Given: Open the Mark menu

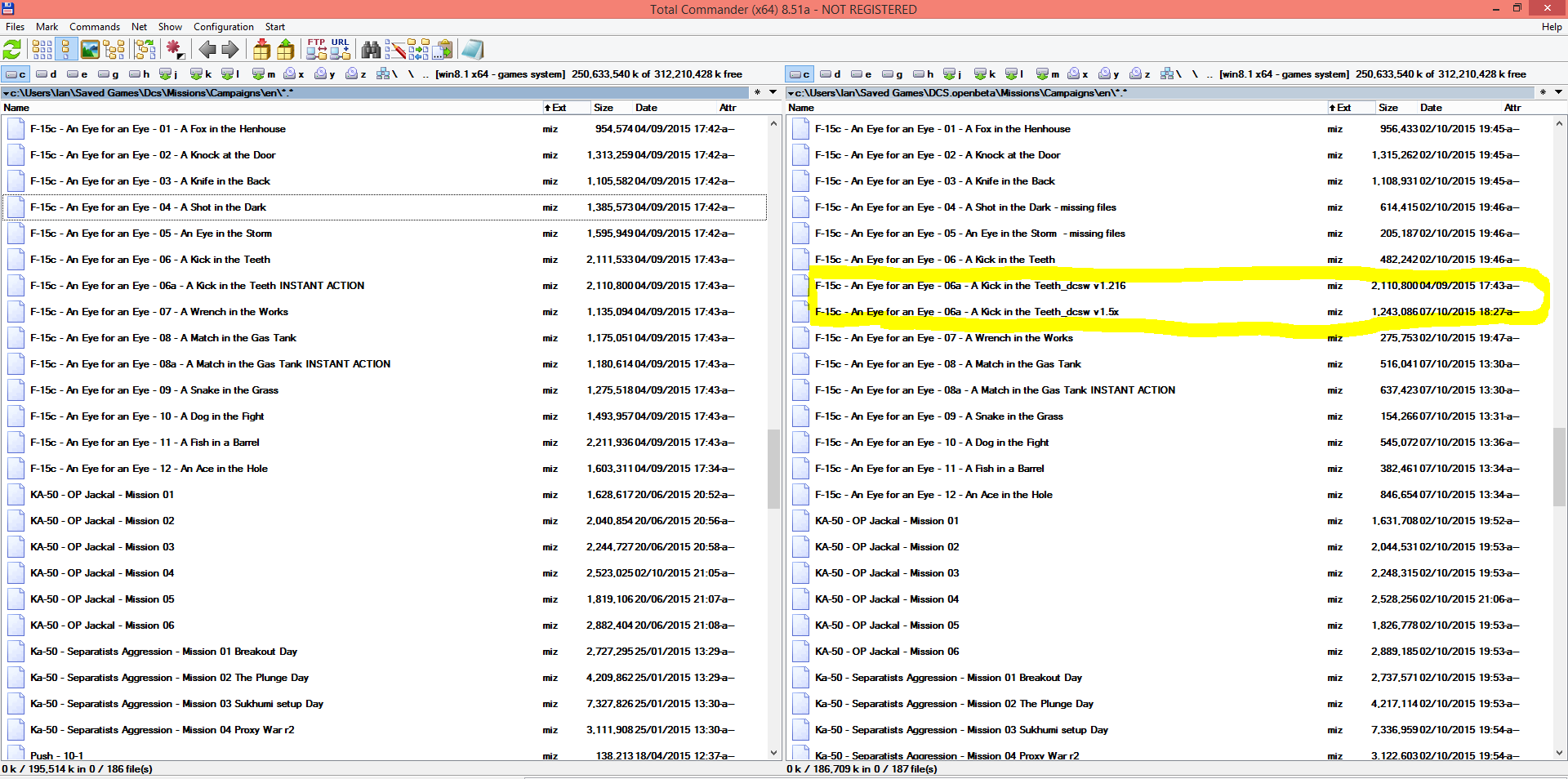Looking at the screenshot, I should [x=47, y=27].
